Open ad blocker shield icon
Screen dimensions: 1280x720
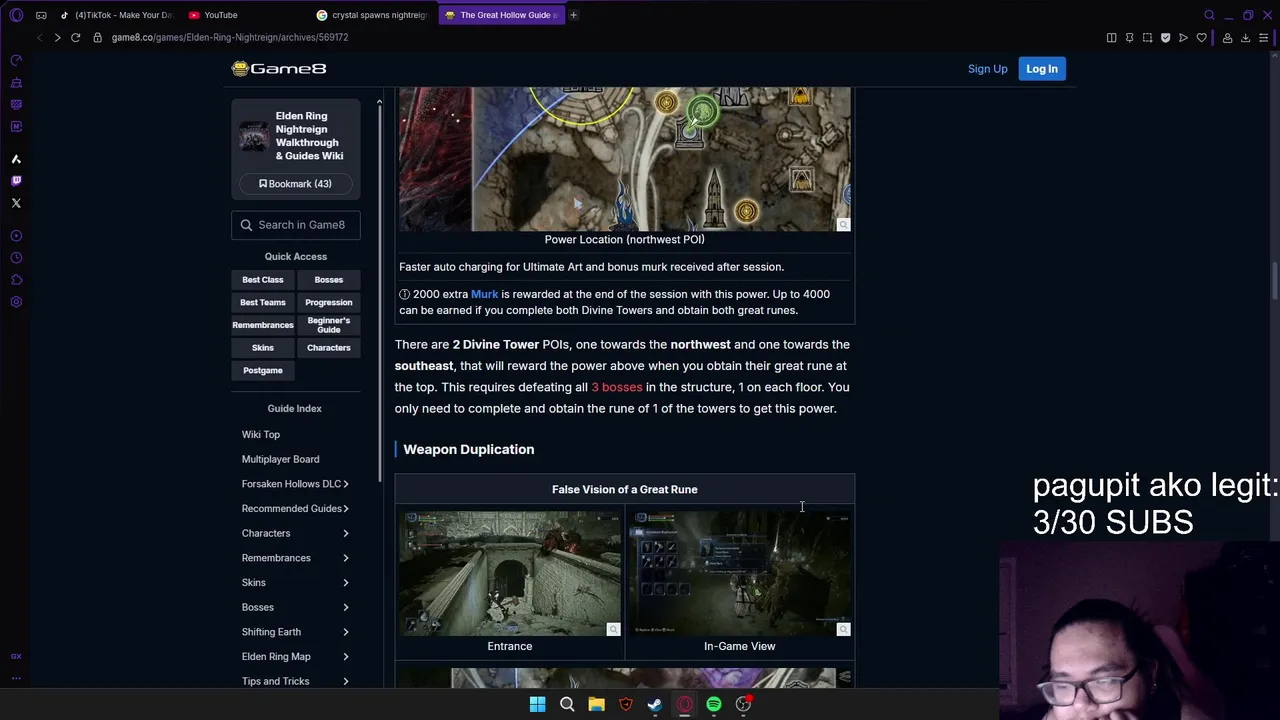coord(1165,38)
